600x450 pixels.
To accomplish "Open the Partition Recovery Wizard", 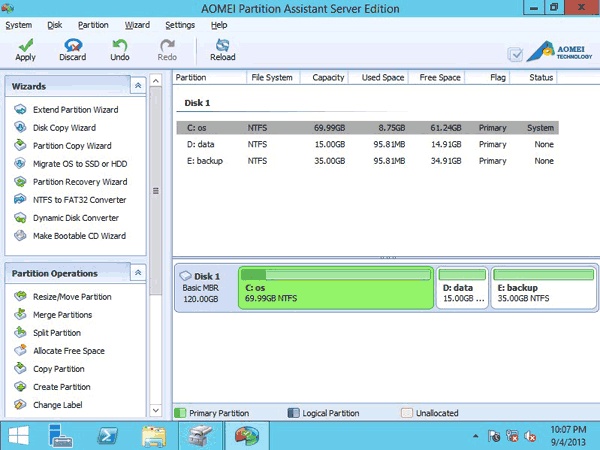I will click(x=80, y=182).
